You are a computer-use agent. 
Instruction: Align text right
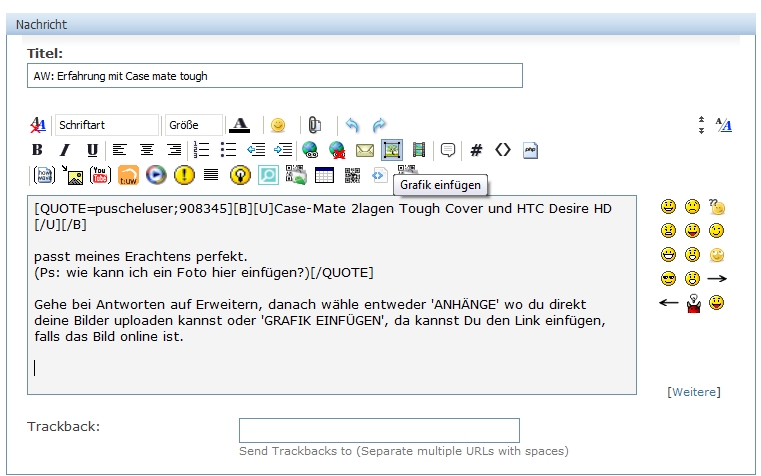pyautogui.click(x=174, y=150)
